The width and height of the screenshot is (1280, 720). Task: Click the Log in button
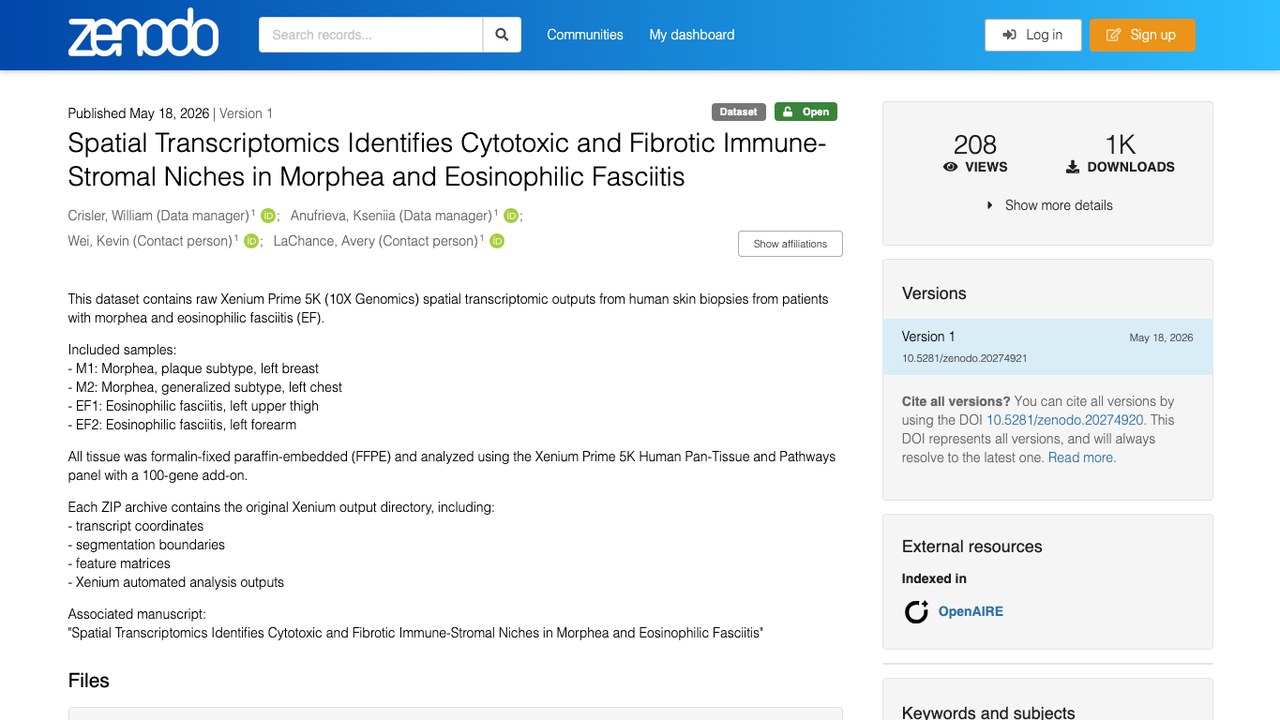(x=1033, y=35)
